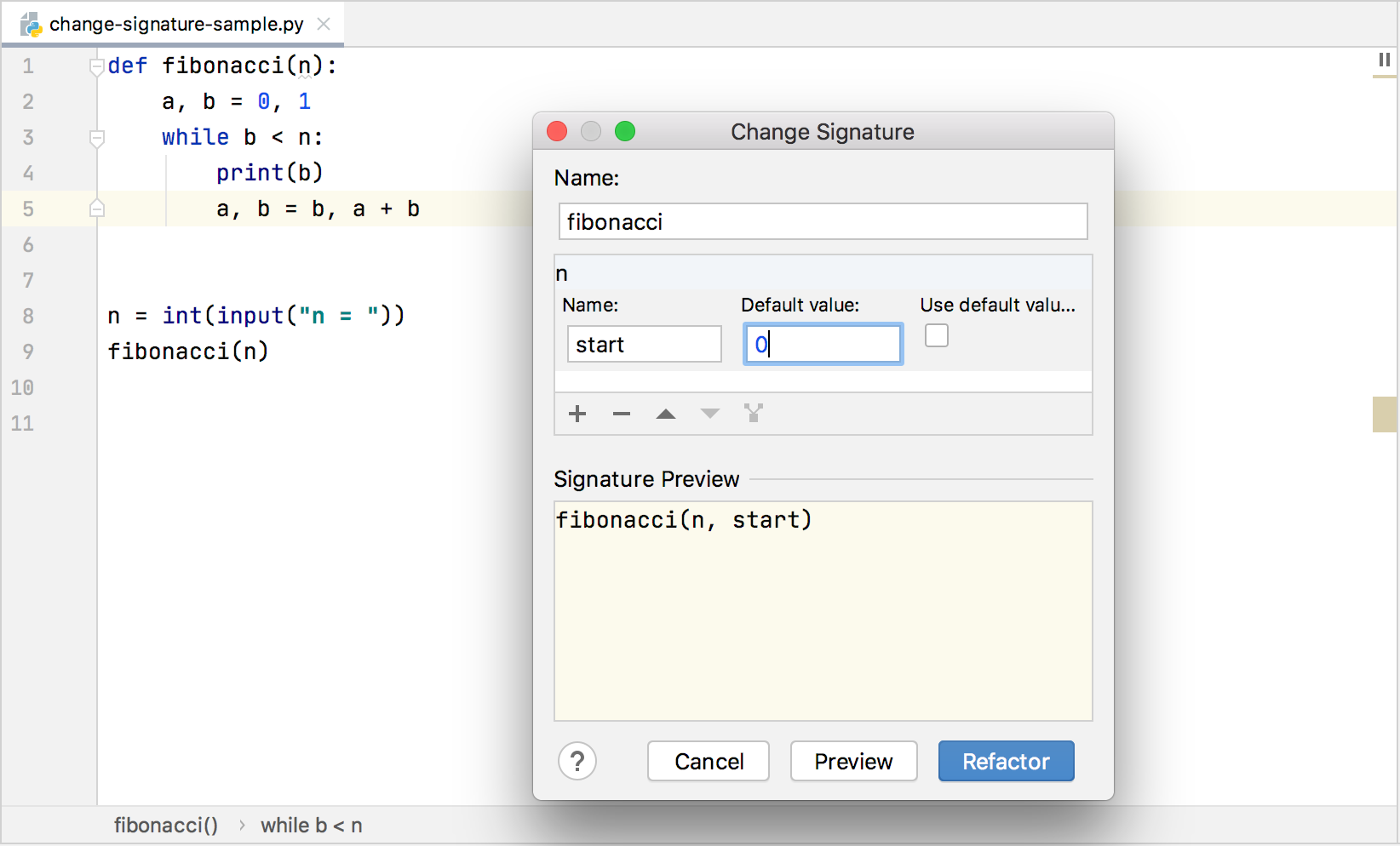The height and width of the screenshot is (846, 1400).
Task: Click the add parameter plus icon
Action: click(577, 414)
